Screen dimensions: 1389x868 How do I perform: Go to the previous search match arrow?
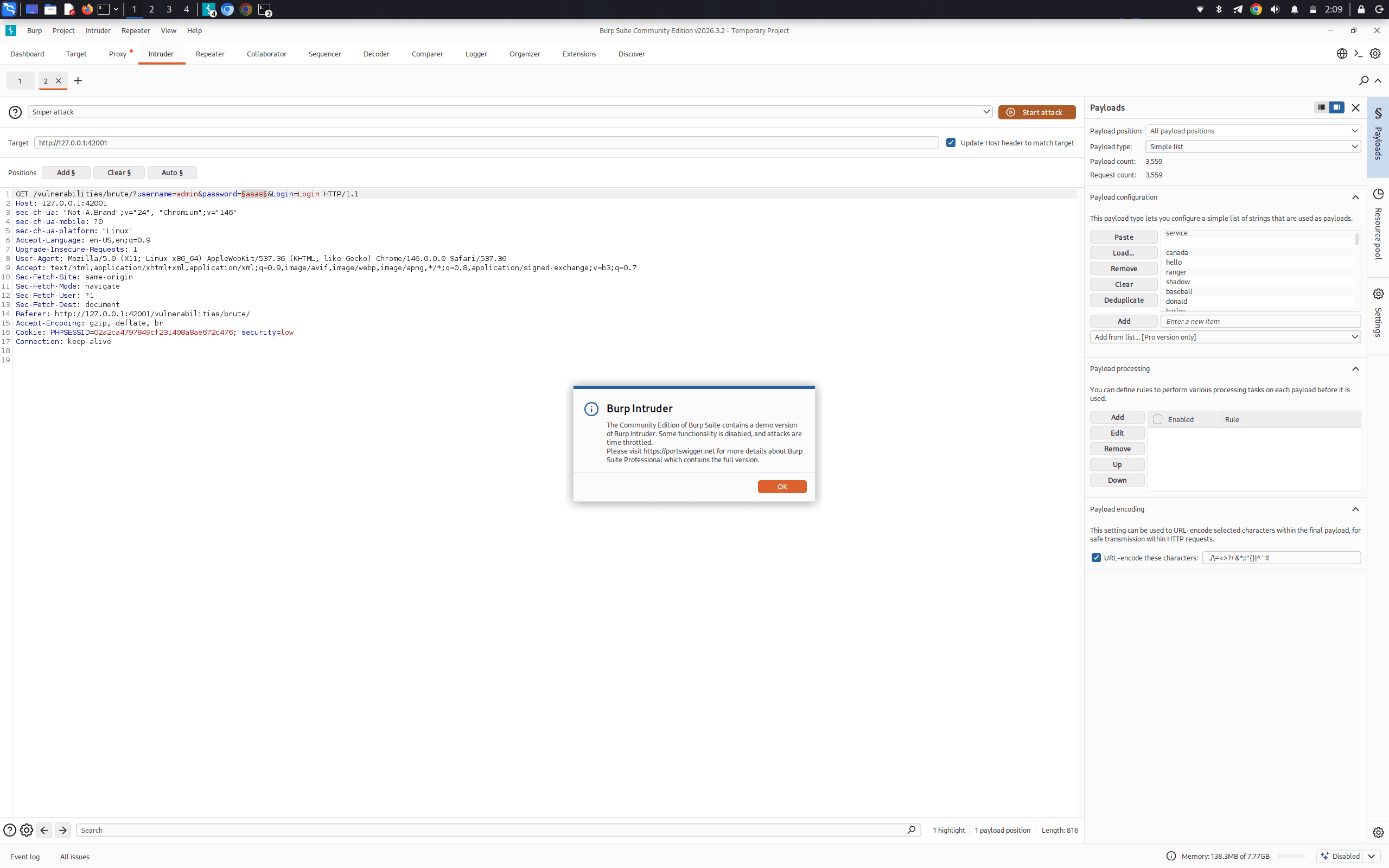(44, 830)
